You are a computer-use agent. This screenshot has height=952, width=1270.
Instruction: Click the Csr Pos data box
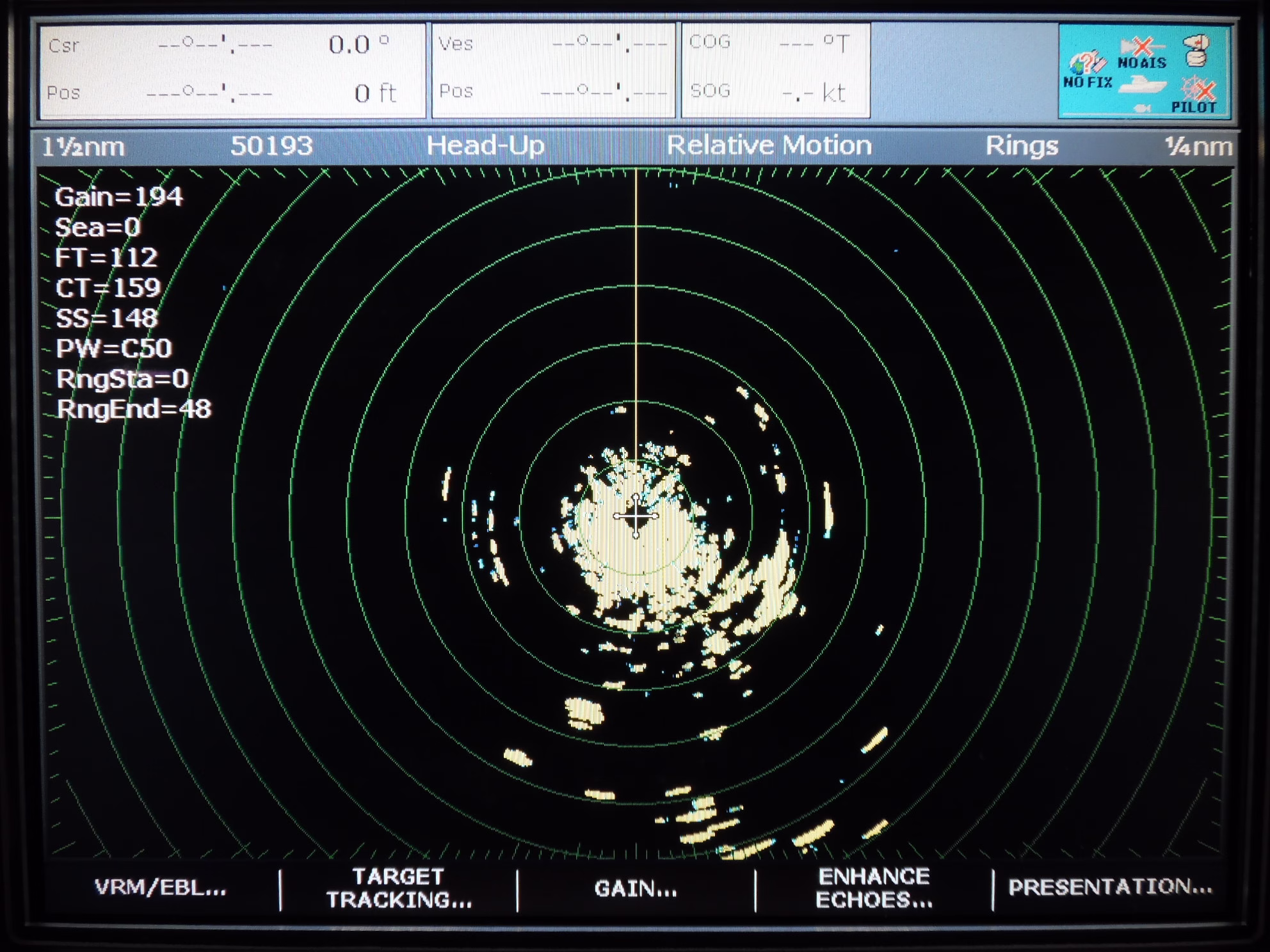coord(232,70)
